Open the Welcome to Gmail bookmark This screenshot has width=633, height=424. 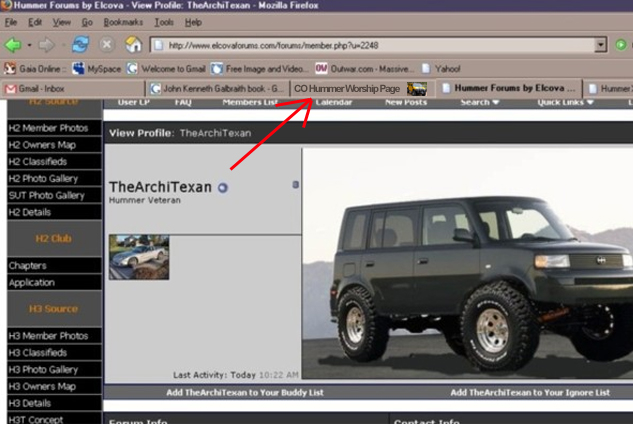click(x=166, y=69)
